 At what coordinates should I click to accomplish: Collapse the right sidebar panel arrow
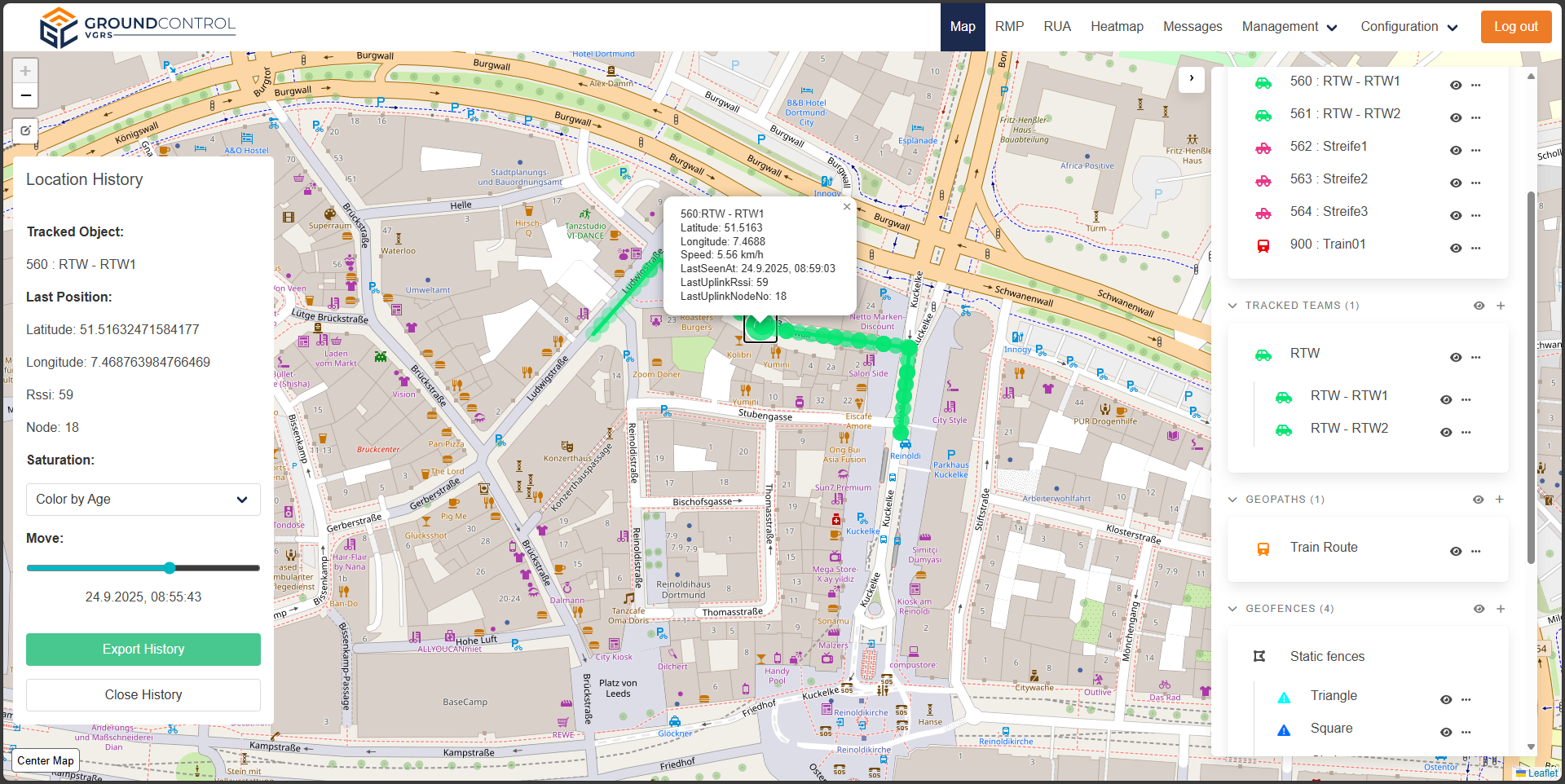pyautogui.click(x=1192, y=78)
